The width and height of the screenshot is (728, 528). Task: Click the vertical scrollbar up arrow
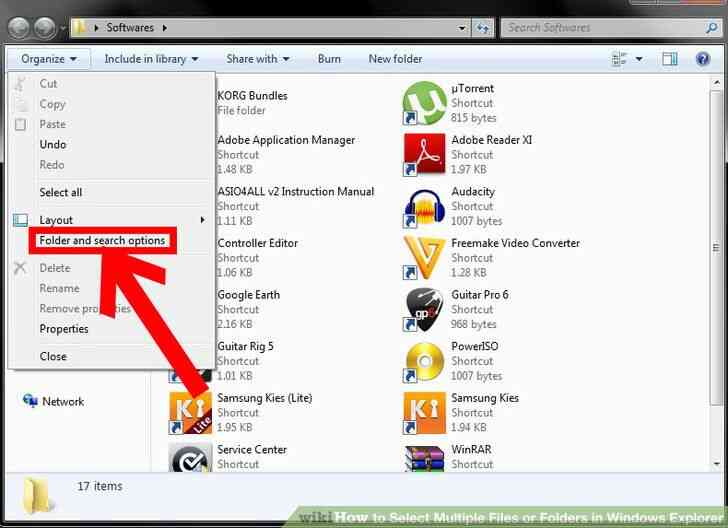(717, 83)
